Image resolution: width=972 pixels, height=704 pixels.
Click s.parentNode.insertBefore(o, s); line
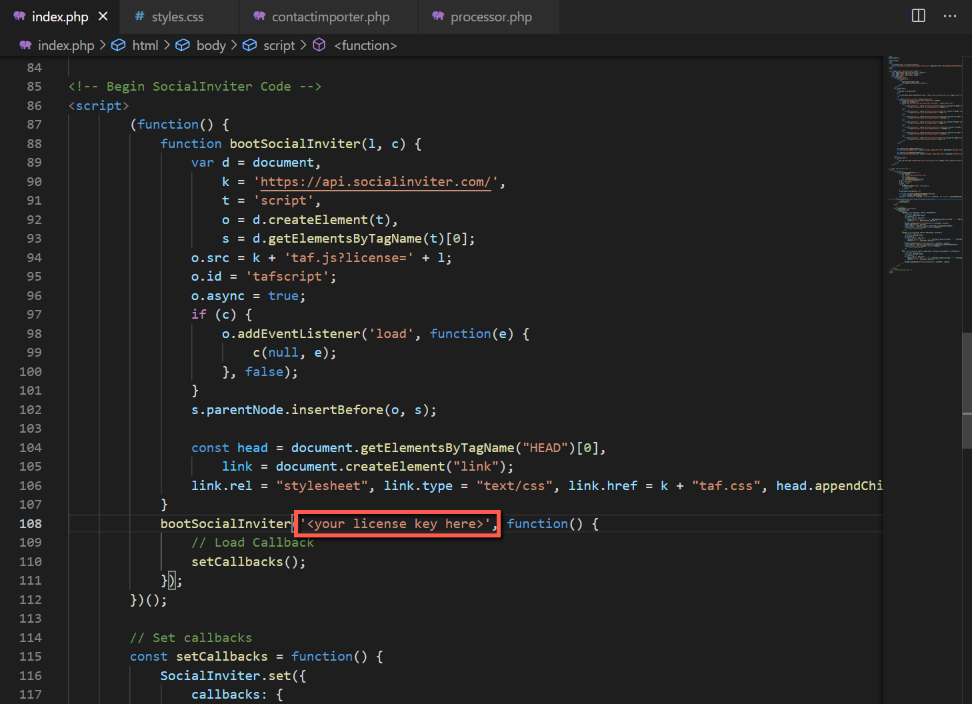point(314,410)
